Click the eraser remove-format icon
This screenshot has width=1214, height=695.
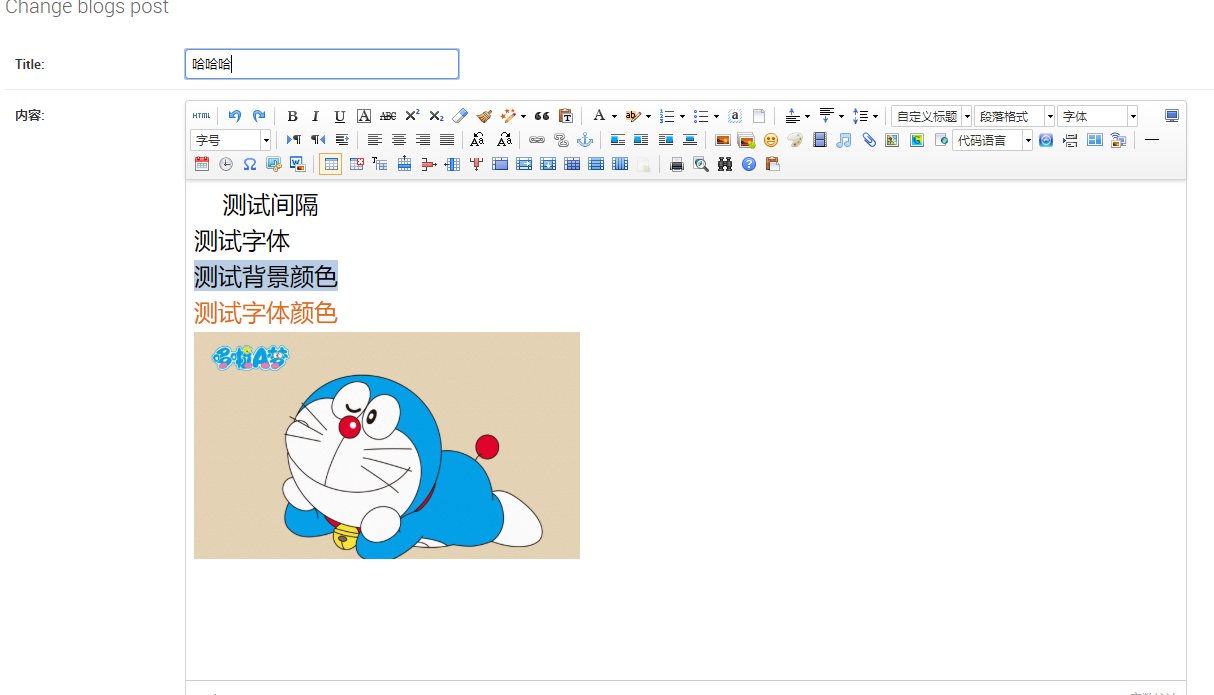[x=460, y=116]
